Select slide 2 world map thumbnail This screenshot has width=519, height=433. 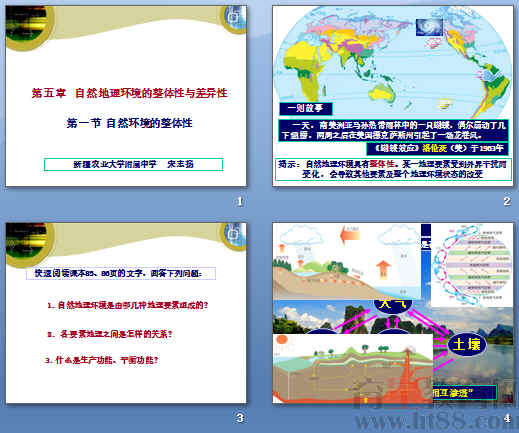(393, 96)
